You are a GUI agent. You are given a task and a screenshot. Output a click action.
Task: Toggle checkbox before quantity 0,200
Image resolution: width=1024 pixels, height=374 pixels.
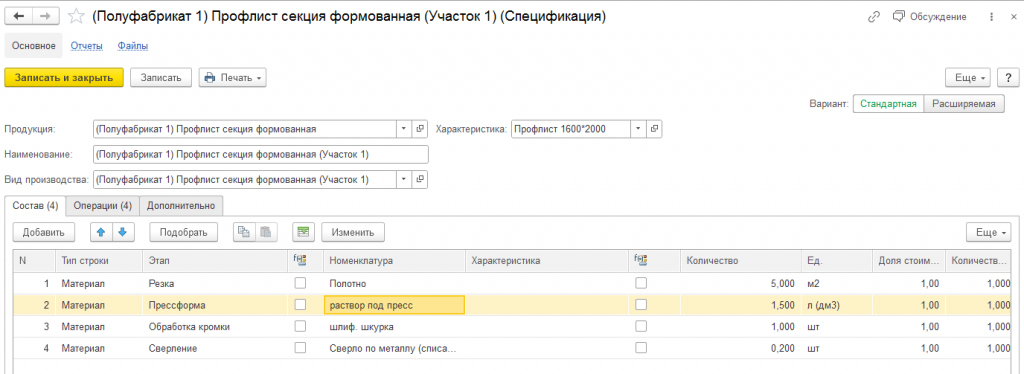coord(641,349)
